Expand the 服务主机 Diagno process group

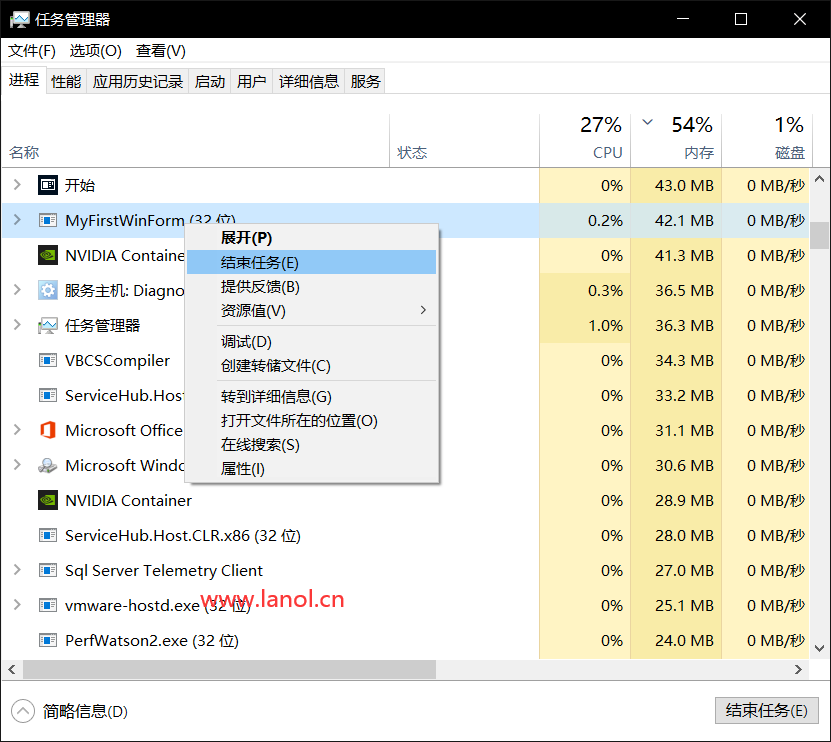17,289
